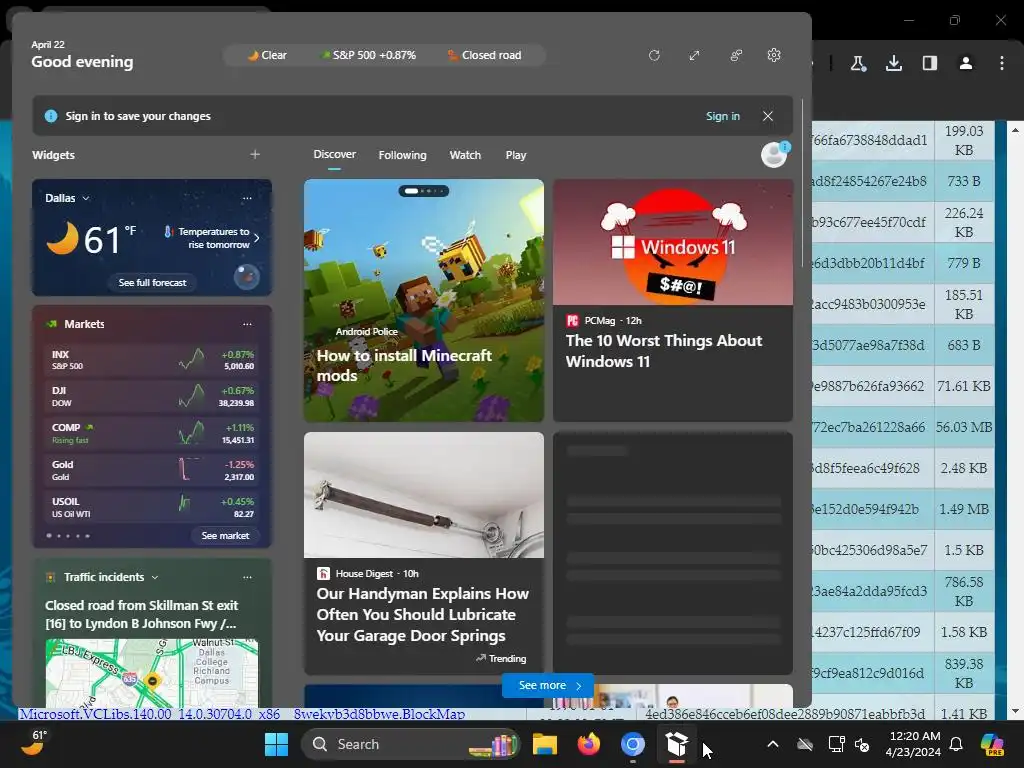Open USOIL US Oil WTI row
This screenshot has height=768, width=1024.
152,507
